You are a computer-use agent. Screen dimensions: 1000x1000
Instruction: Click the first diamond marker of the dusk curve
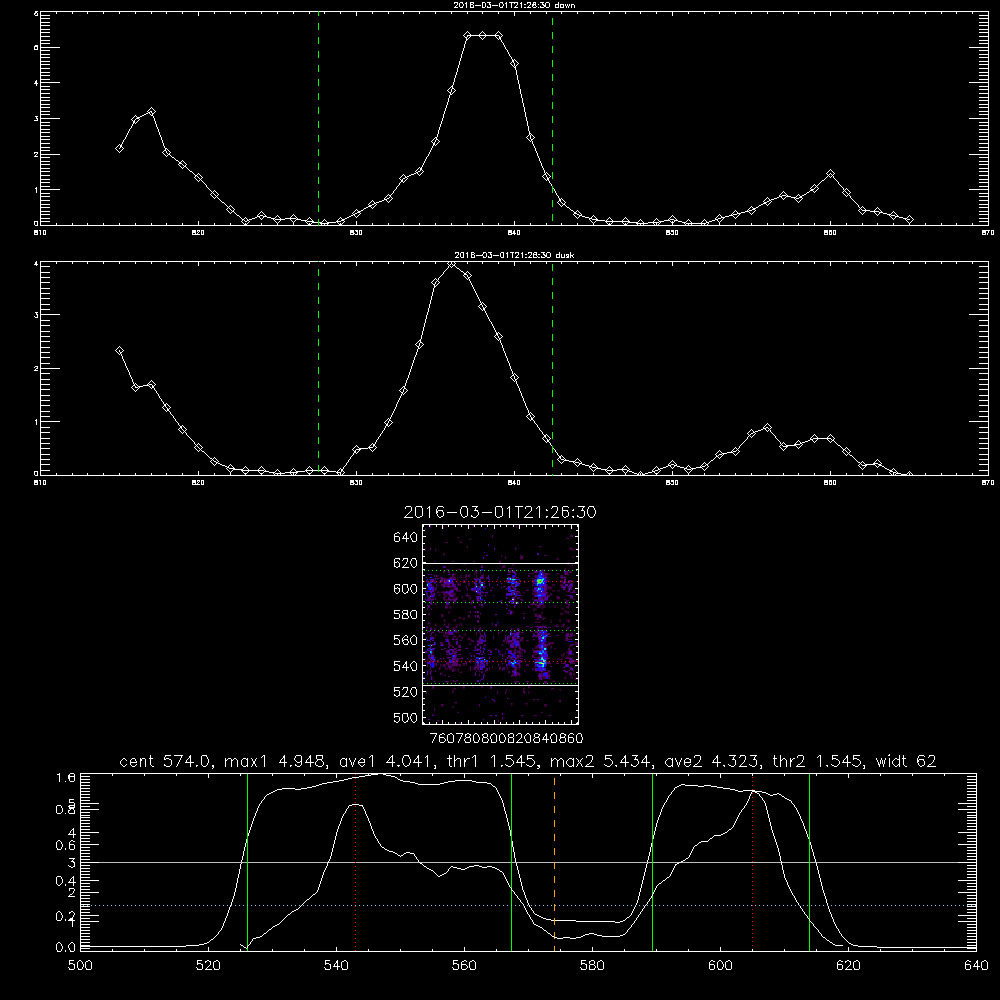pos(119,351)
